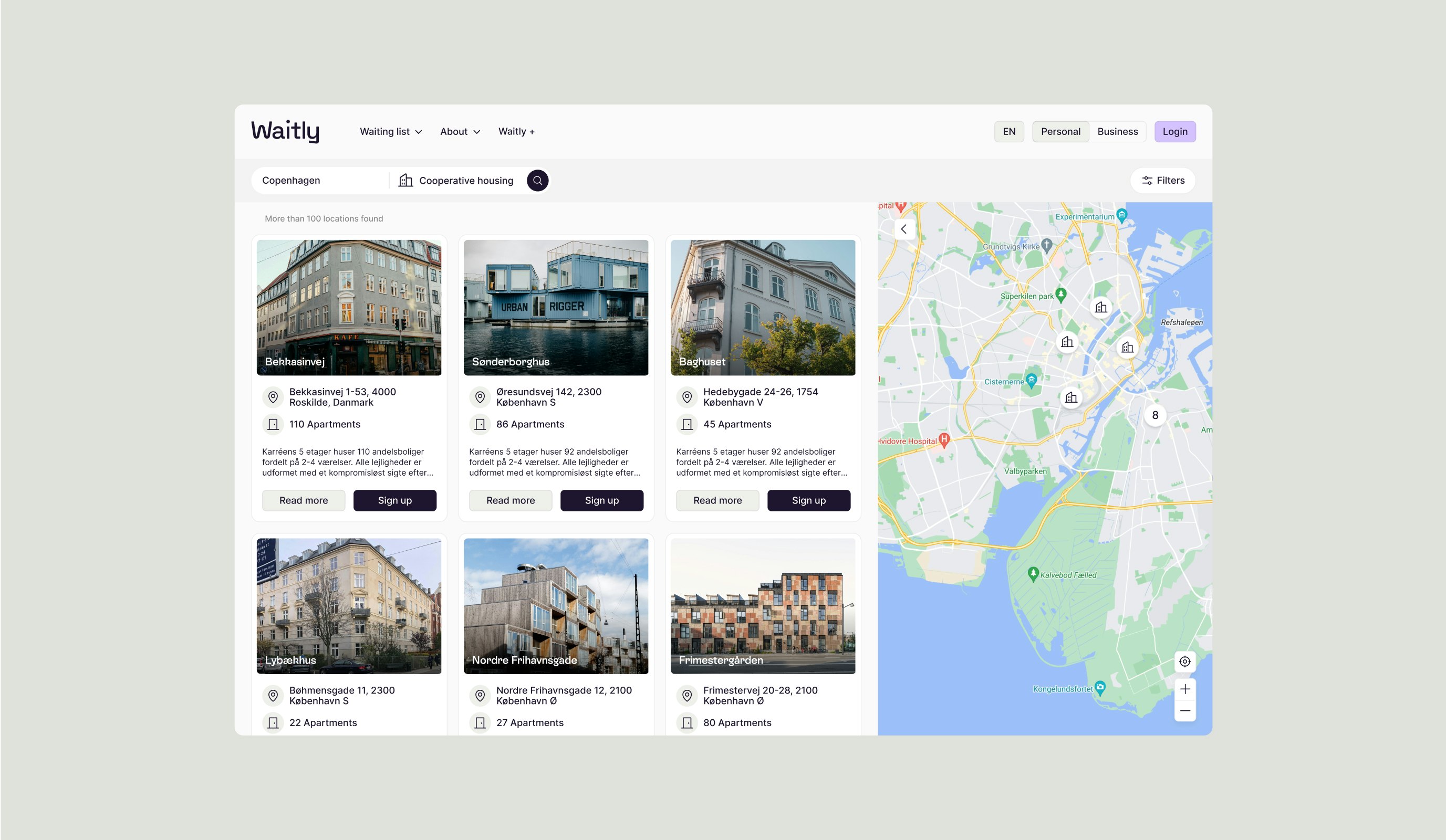Sign up for Bekkasinvej
1446x840 pixels.
click(395, 500)
